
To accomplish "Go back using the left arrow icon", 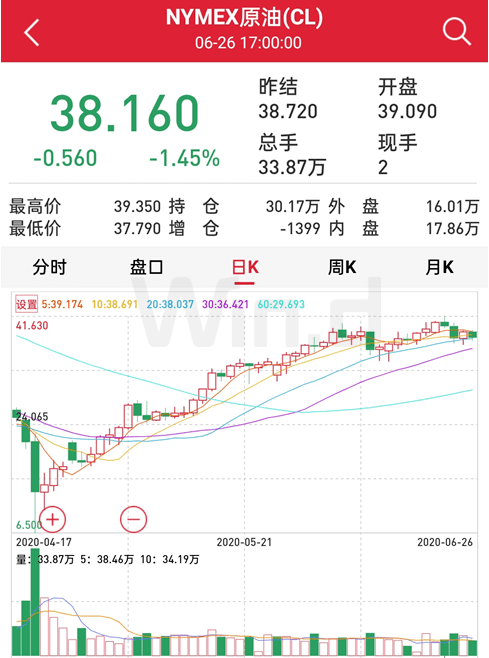I will [32, 32].
